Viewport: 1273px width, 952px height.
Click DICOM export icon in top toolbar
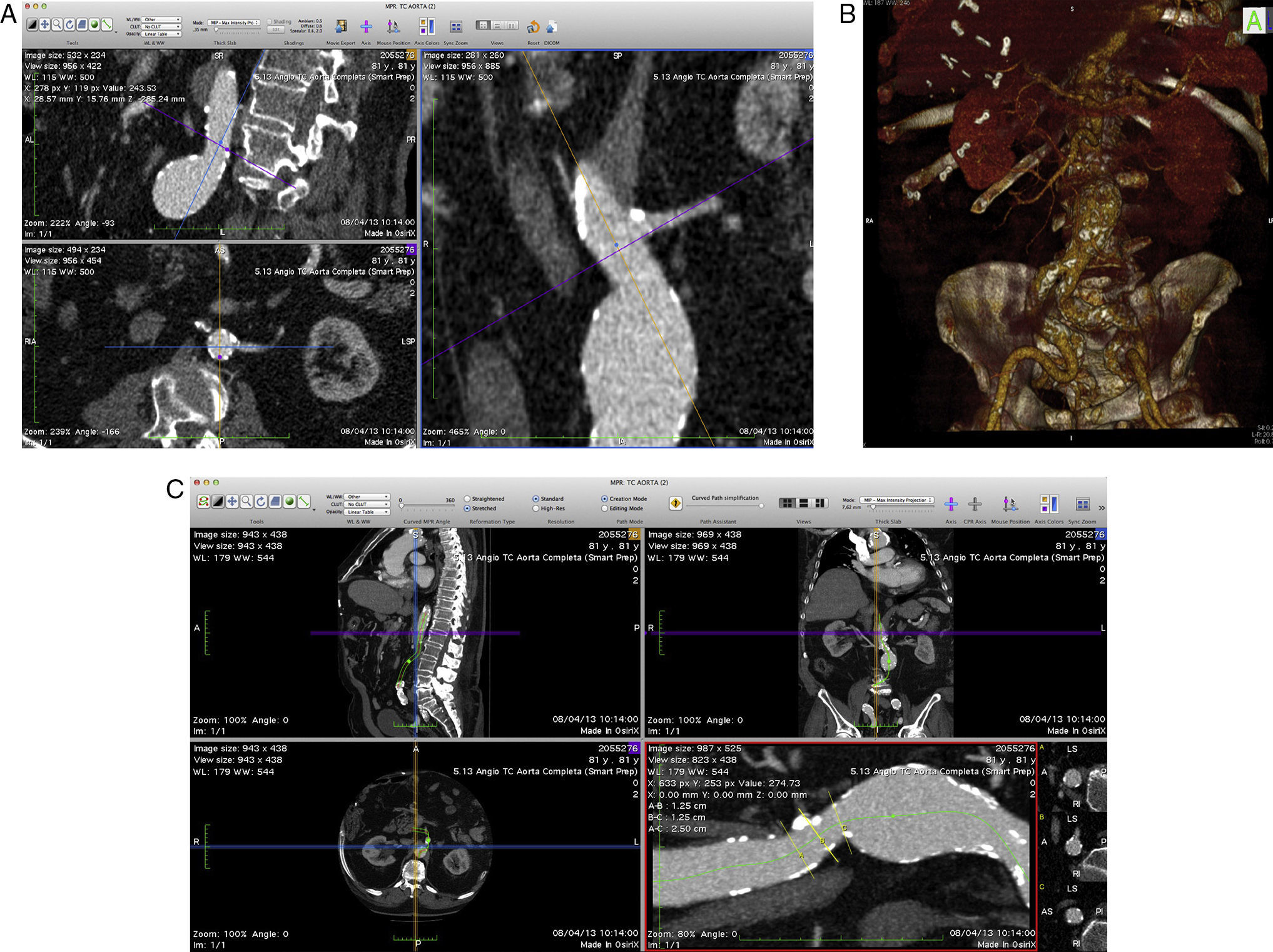coord(551,27)
